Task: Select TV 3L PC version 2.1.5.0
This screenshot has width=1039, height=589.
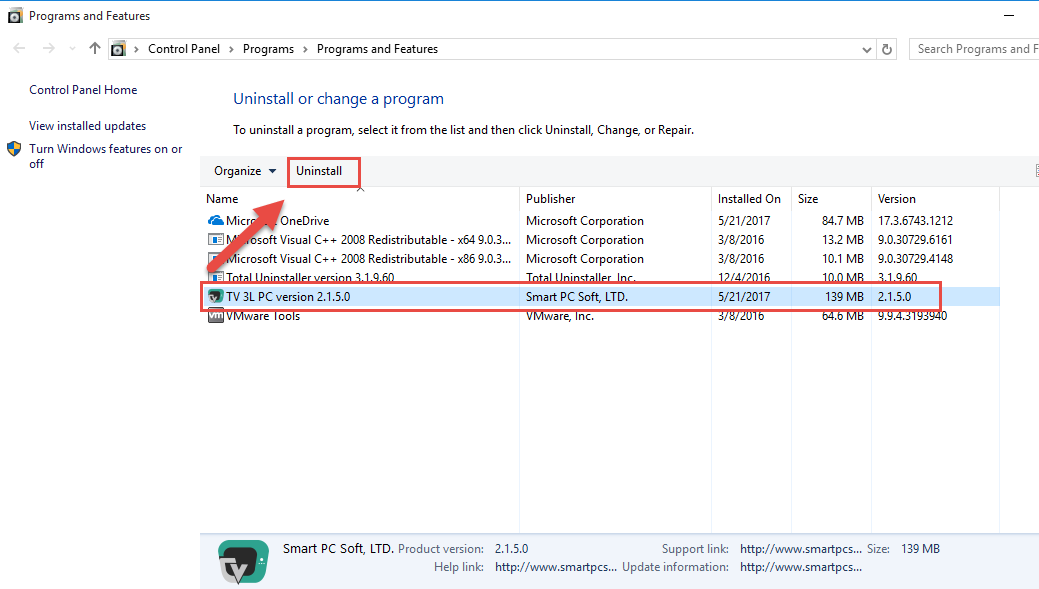Action: pyautogui.click(x=600, y=297)
